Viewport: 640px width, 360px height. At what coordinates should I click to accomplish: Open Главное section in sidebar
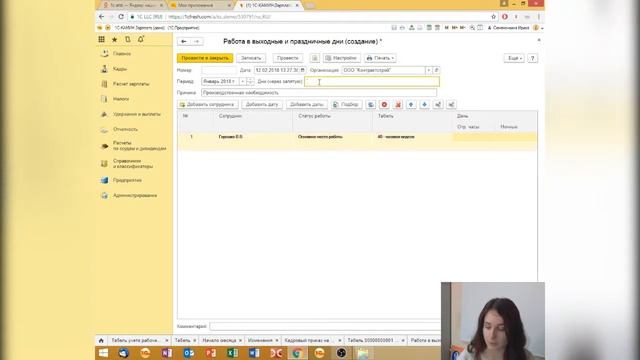(x=122, y=54)
